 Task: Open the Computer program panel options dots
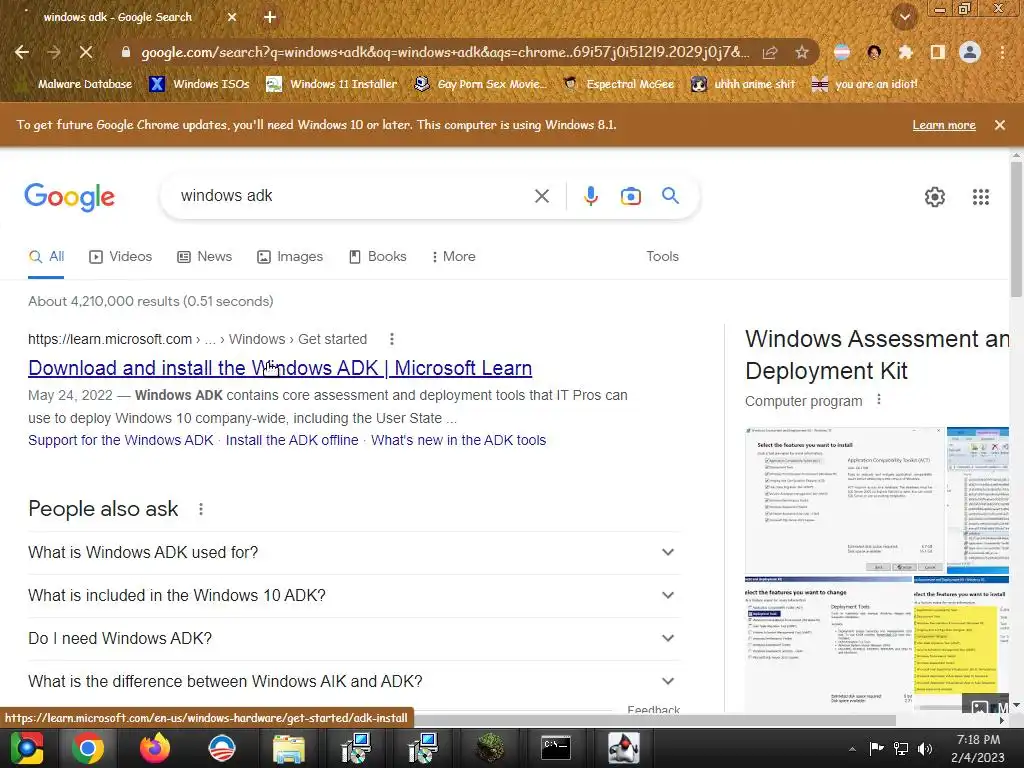tap(878, 399)
